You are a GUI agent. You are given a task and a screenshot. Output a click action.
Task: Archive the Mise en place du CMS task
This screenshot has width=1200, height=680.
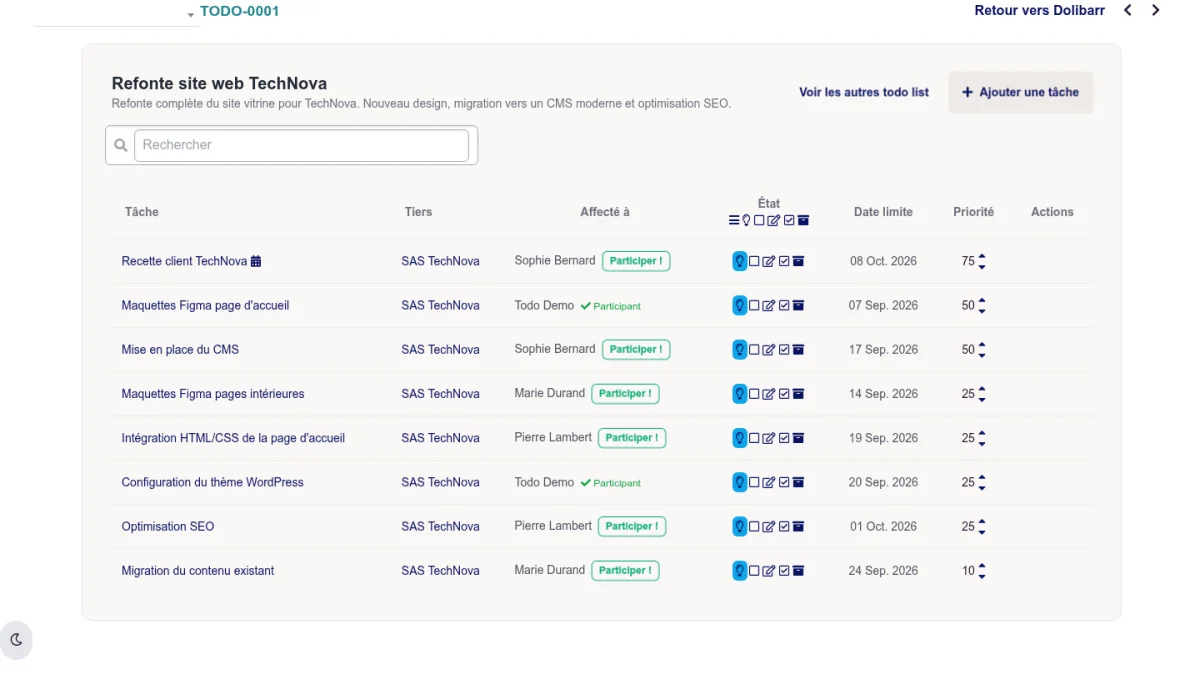798,349
